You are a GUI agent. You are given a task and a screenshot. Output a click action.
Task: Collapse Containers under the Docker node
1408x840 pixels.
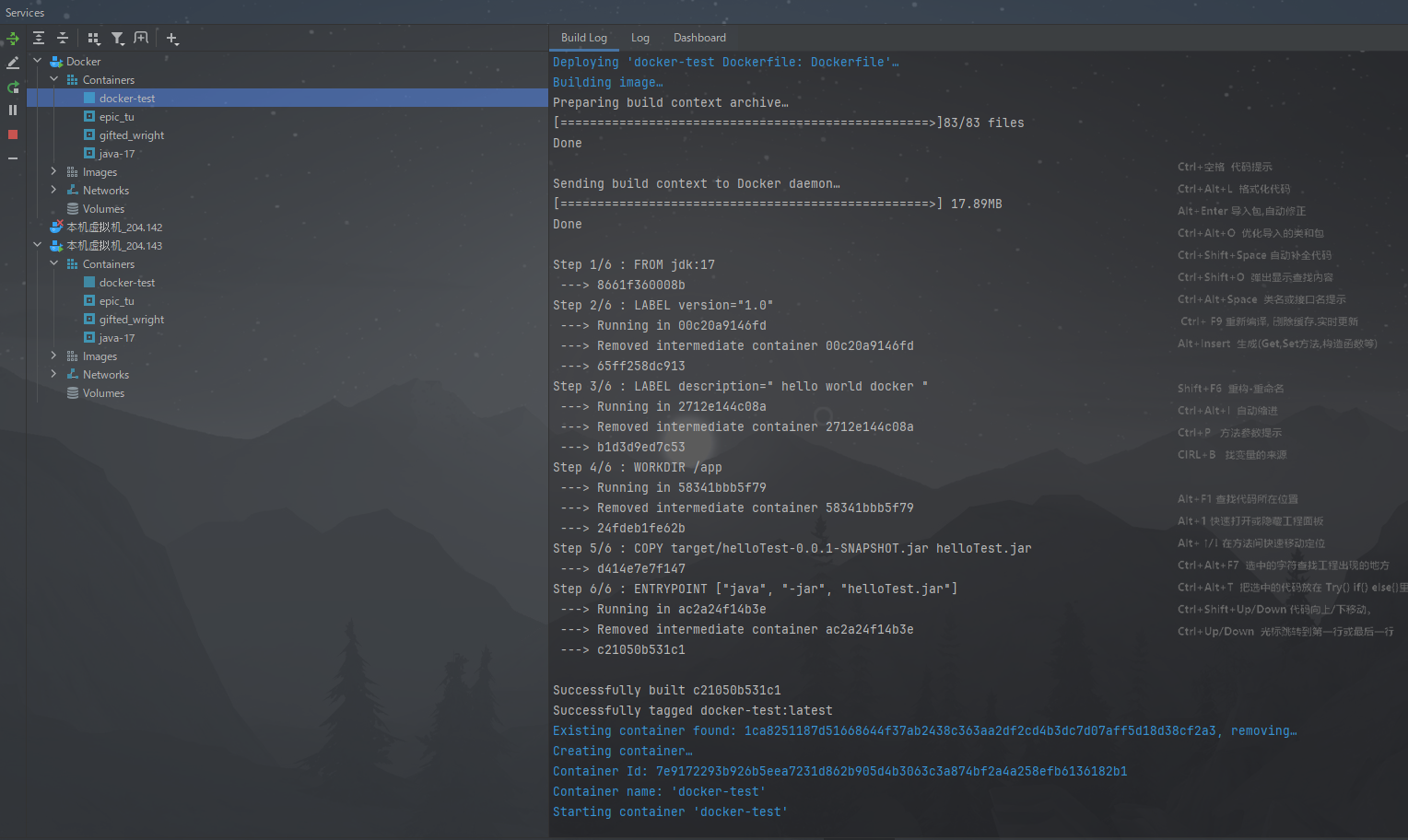[53, 79]
